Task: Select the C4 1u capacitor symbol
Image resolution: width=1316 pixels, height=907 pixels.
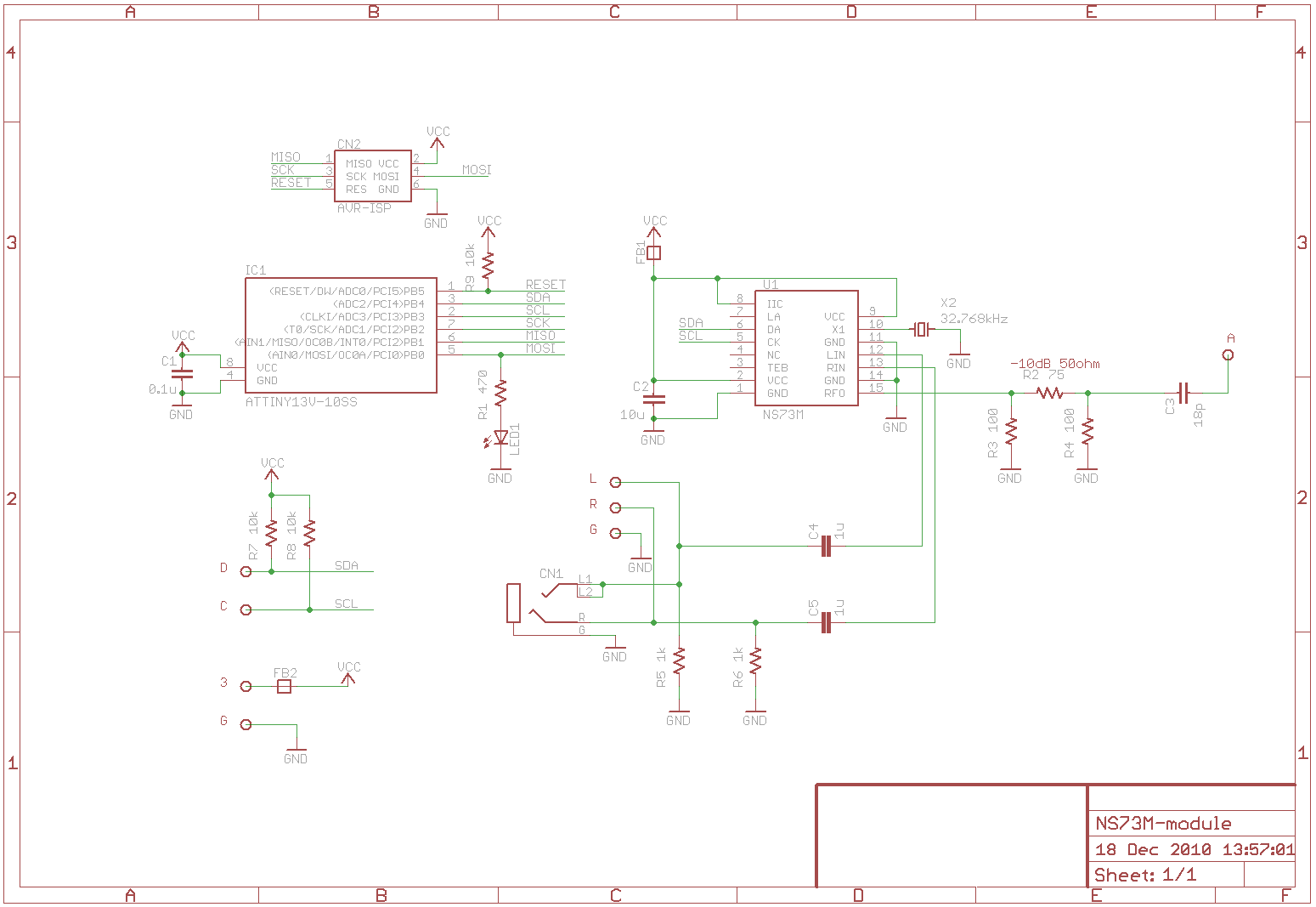Action: (x=825, y=547)
